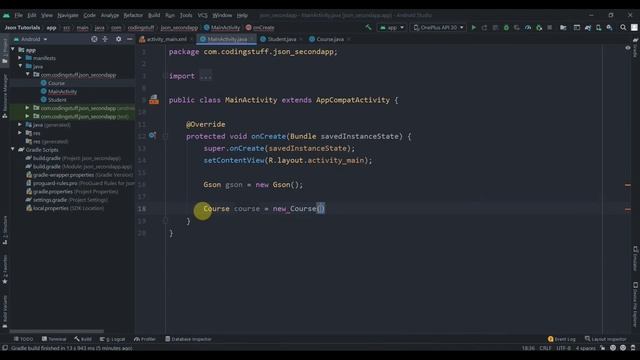This screenshot has width=640, height=360.
Task: Open the Database Inspector tool window
Action: [x=188, y=339]
